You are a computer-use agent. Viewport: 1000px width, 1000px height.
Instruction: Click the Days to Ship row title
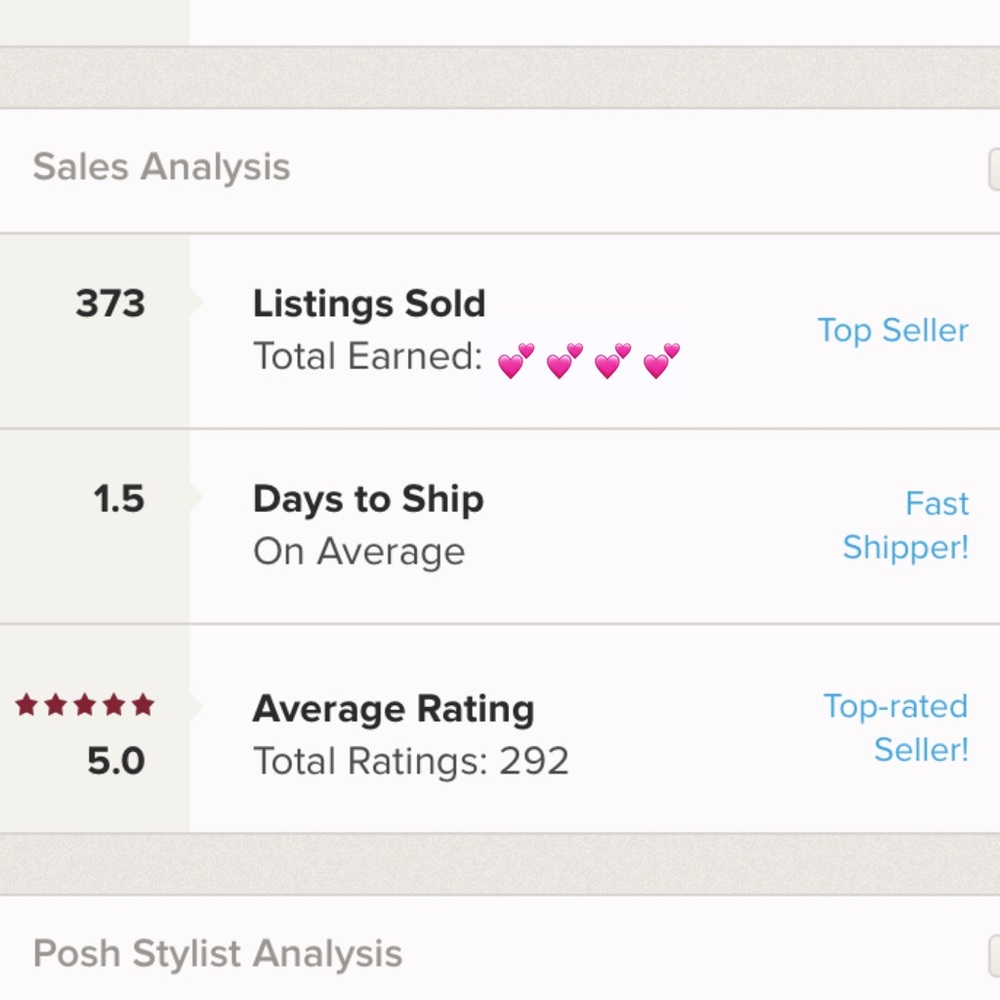[x=368, y=499]
